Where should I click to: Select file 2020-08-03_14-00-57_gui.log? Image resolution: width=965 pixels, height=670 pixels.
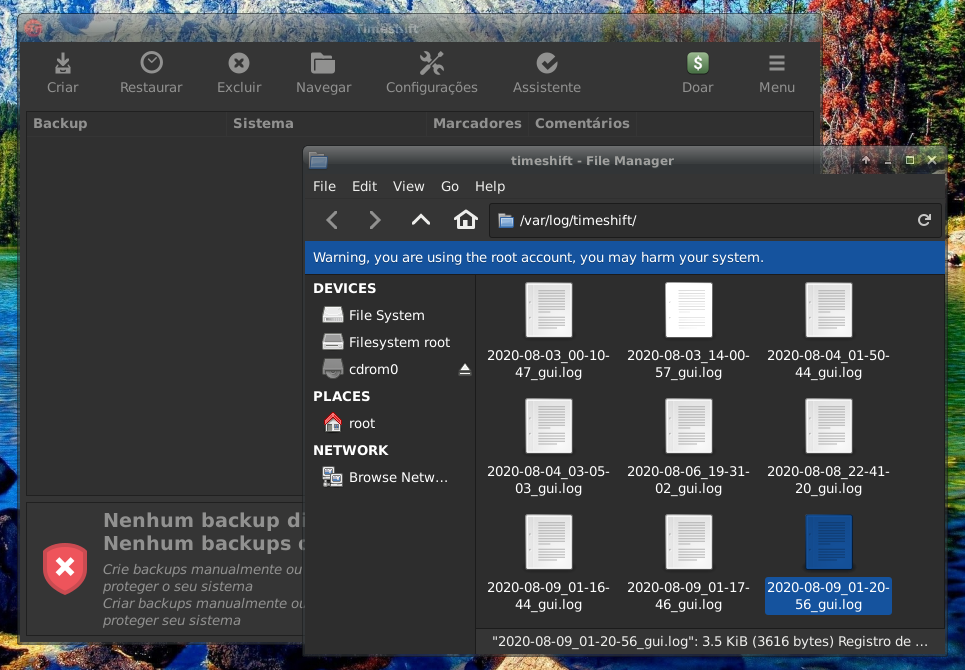(x=688, y=332)
